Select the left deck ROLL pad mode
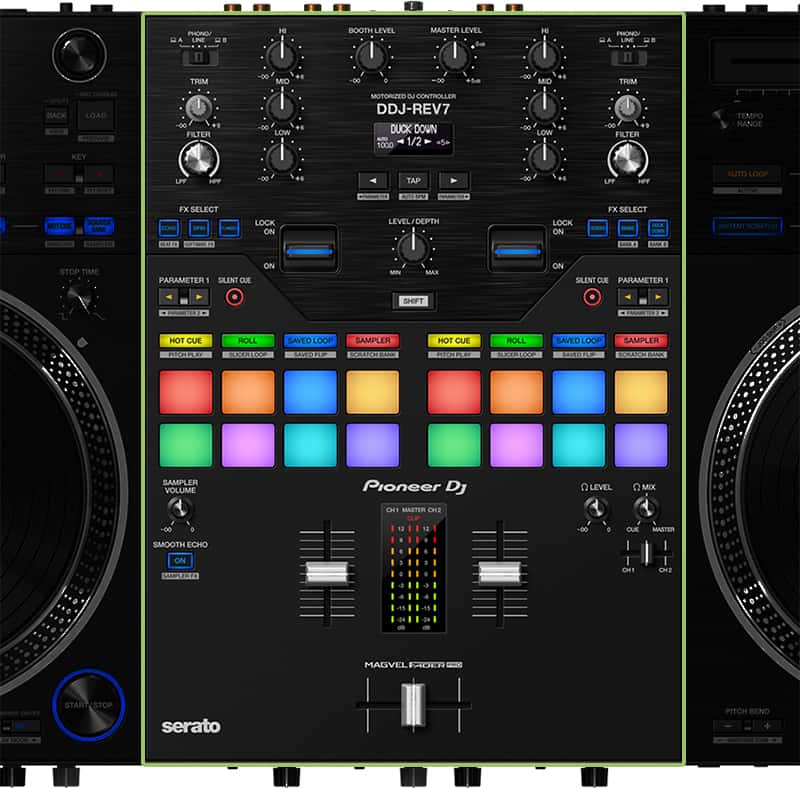800x788 pixels. click(x=248, y=340)
